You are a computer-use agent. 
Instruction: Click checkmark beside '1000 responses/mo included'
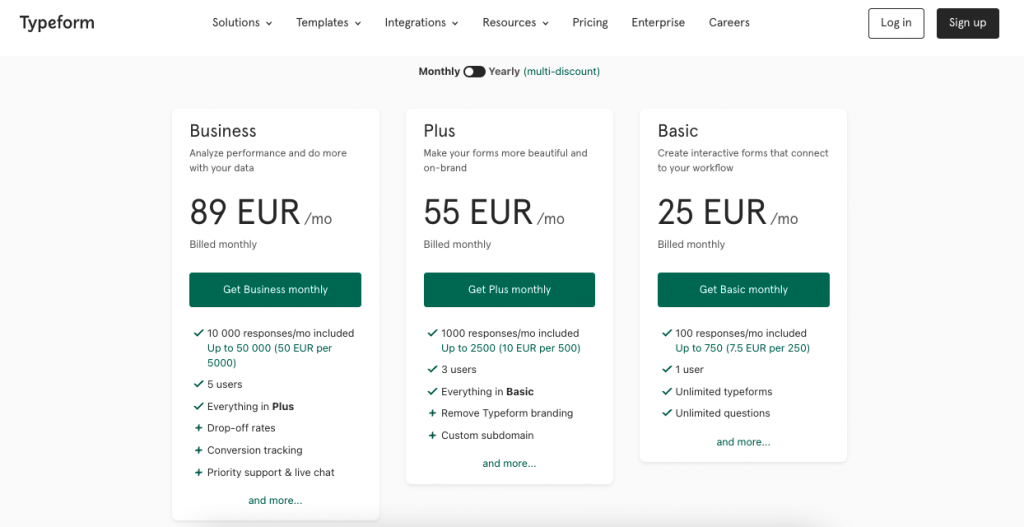pyautogui.click(x=432, y=333)
